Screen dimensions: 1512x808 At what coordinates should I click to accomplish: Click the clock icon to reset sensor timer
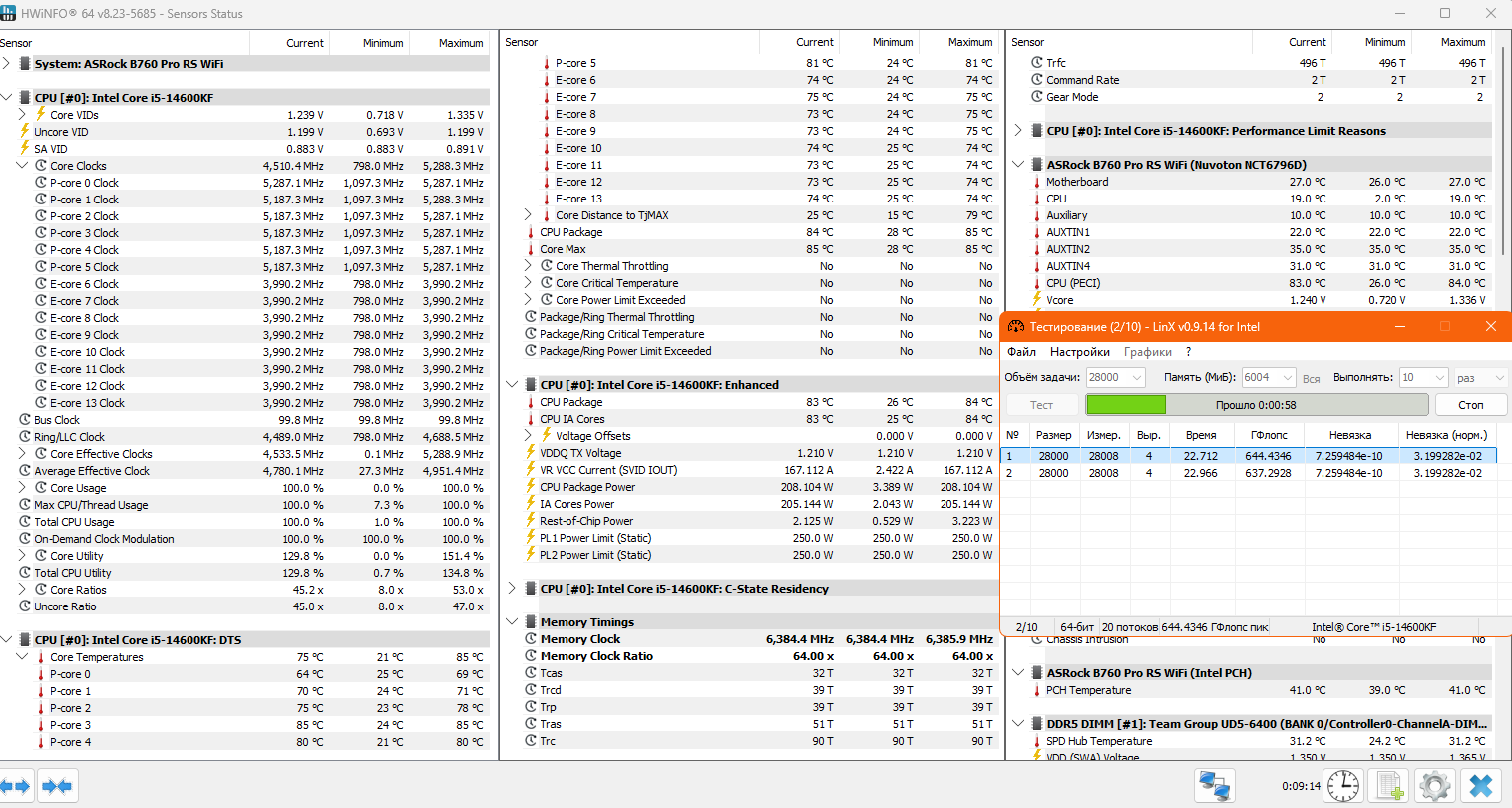tap(1343, 786)
